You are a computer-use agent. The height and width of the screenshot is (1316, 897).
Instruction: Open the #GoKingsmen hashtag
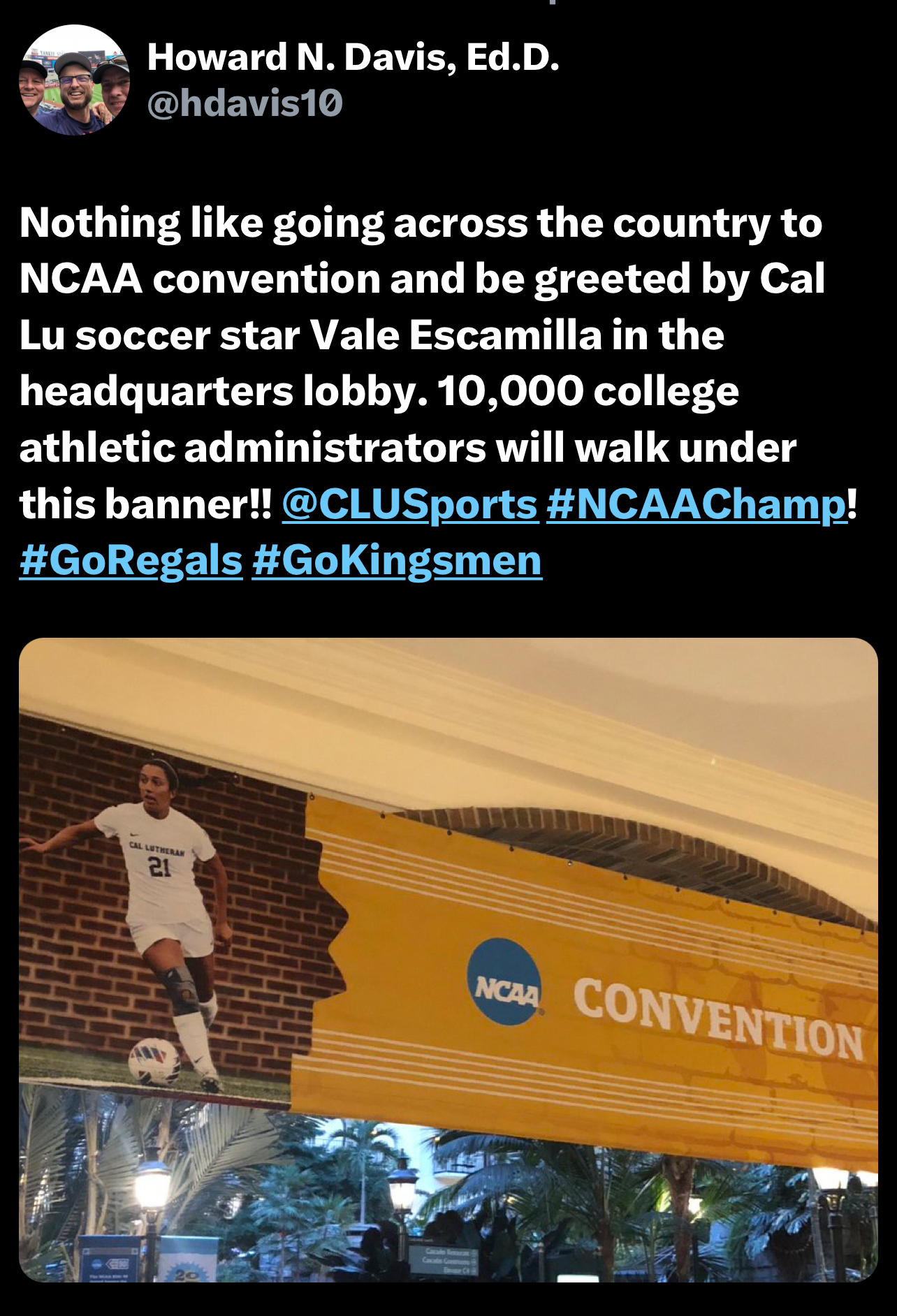tap(397, 561)
